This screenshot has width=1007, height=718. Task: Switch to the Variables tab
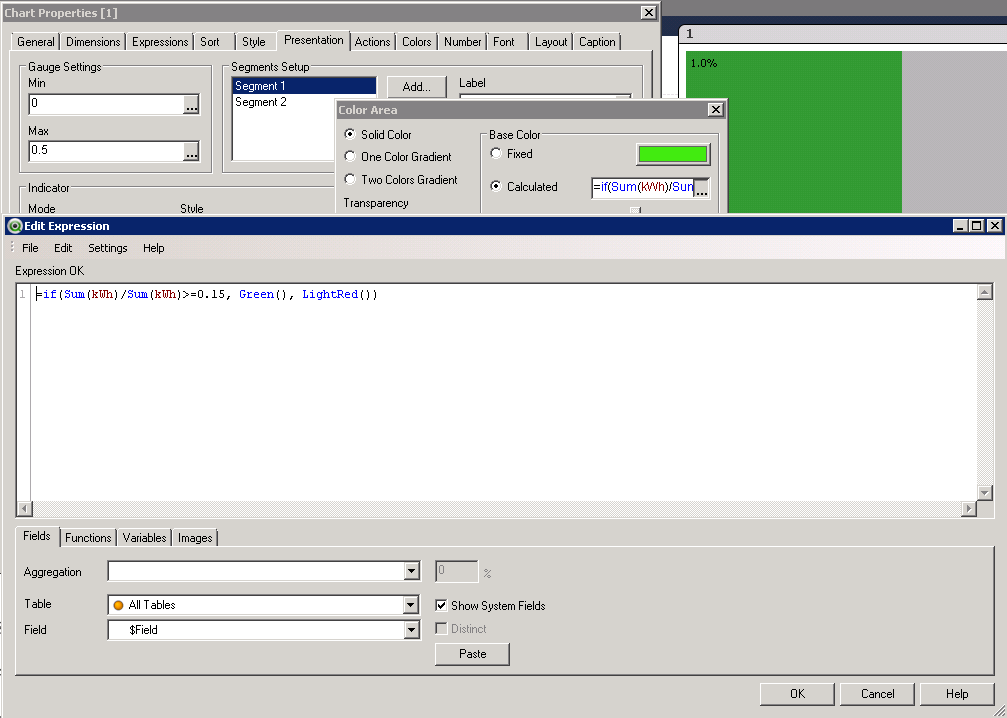pyautogui.click(x=144, y=538)
